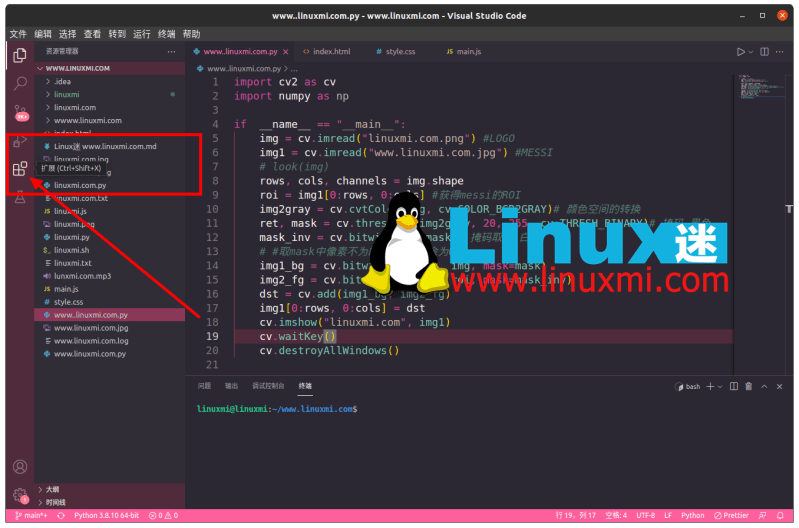This screenshot has width=799, height=528.
Task: Select Python 3.8.10 64-bit interpreter
Action: (x=106, y=516)
